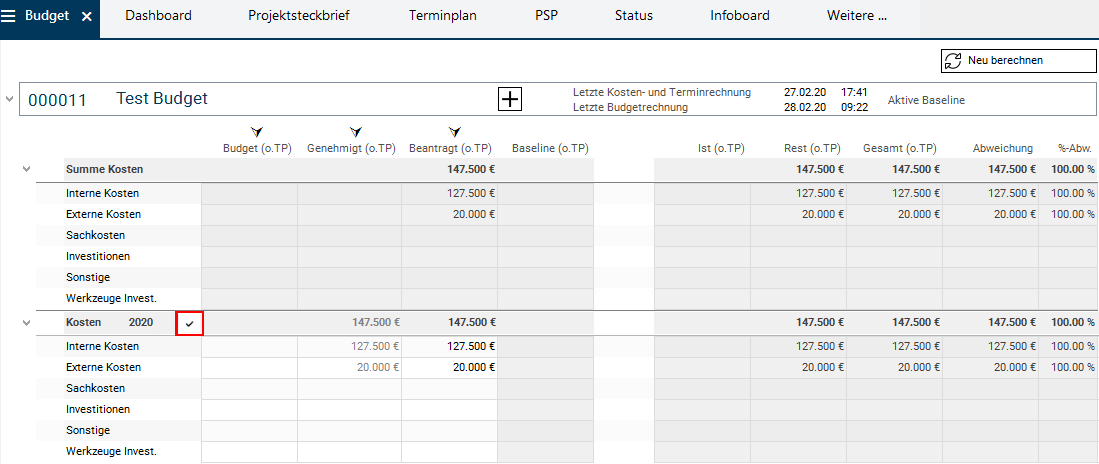Open the Terminplan tab
Viewport: 1099px width, 464px height.
(x=442, y=16)
